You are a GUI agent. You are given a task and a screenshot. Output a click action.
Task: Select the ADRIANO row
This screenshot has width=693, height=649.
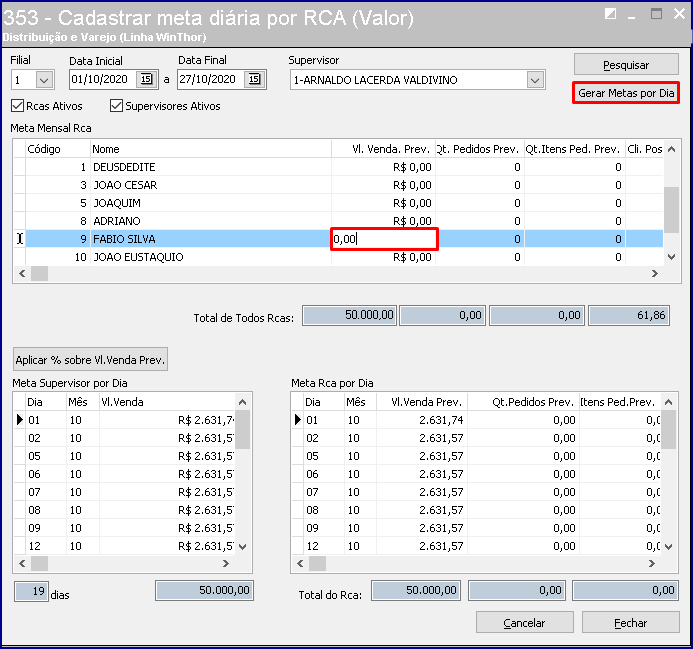[x=338, y=221]
